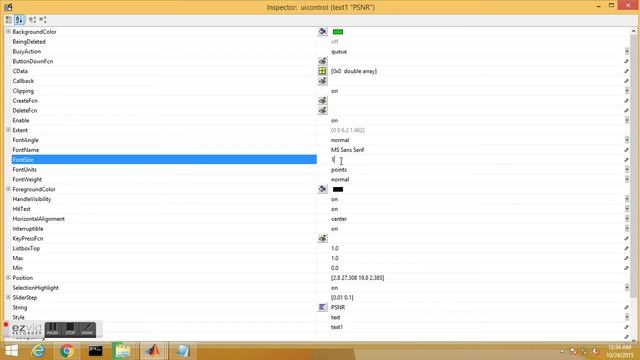Click the expand-all-properties toolbar icon
Image resolution: width=640 pixels, height=360 pixels.
(x=32, y=20)
